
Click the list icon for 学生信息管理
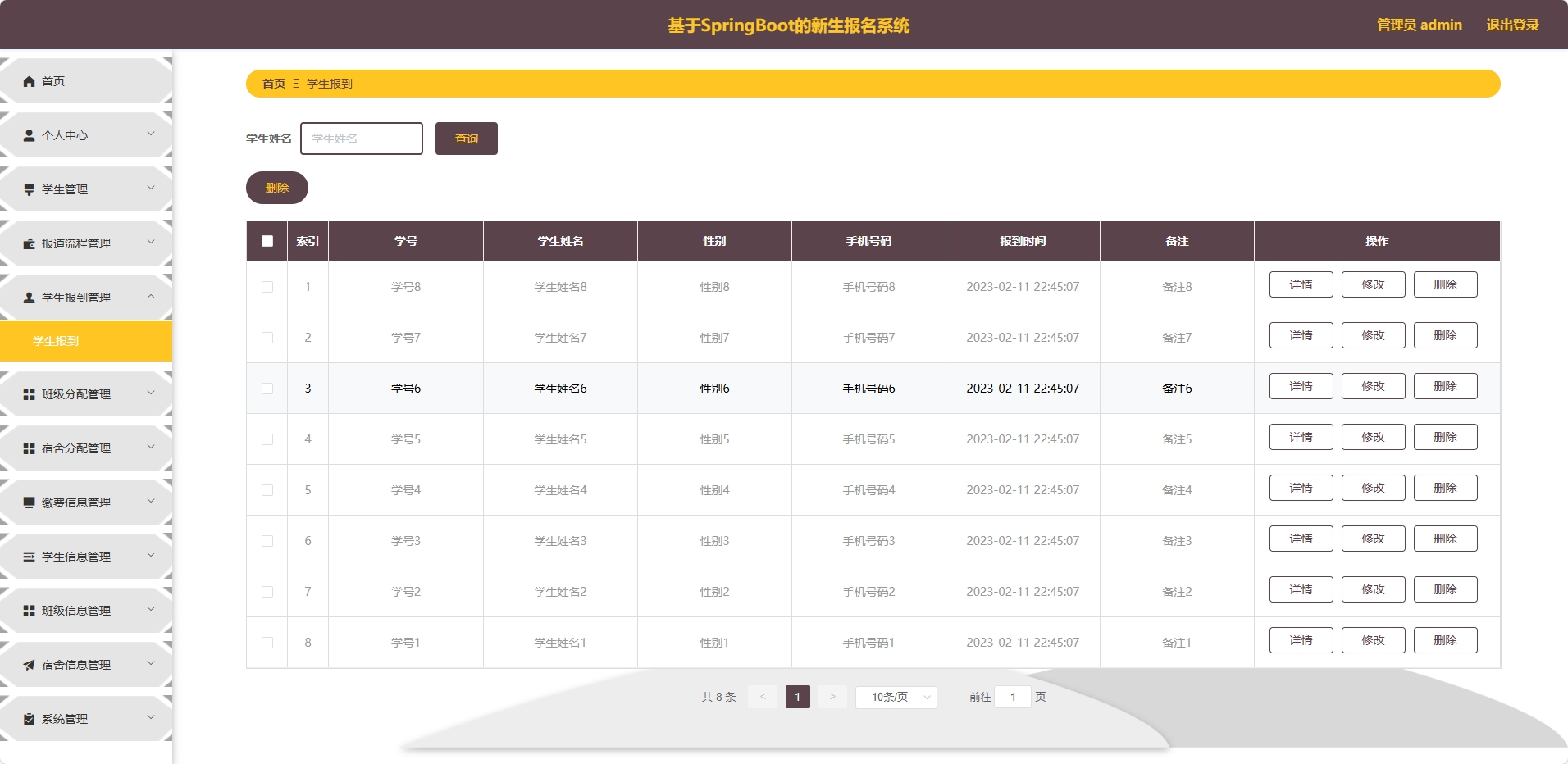point(30,557)
